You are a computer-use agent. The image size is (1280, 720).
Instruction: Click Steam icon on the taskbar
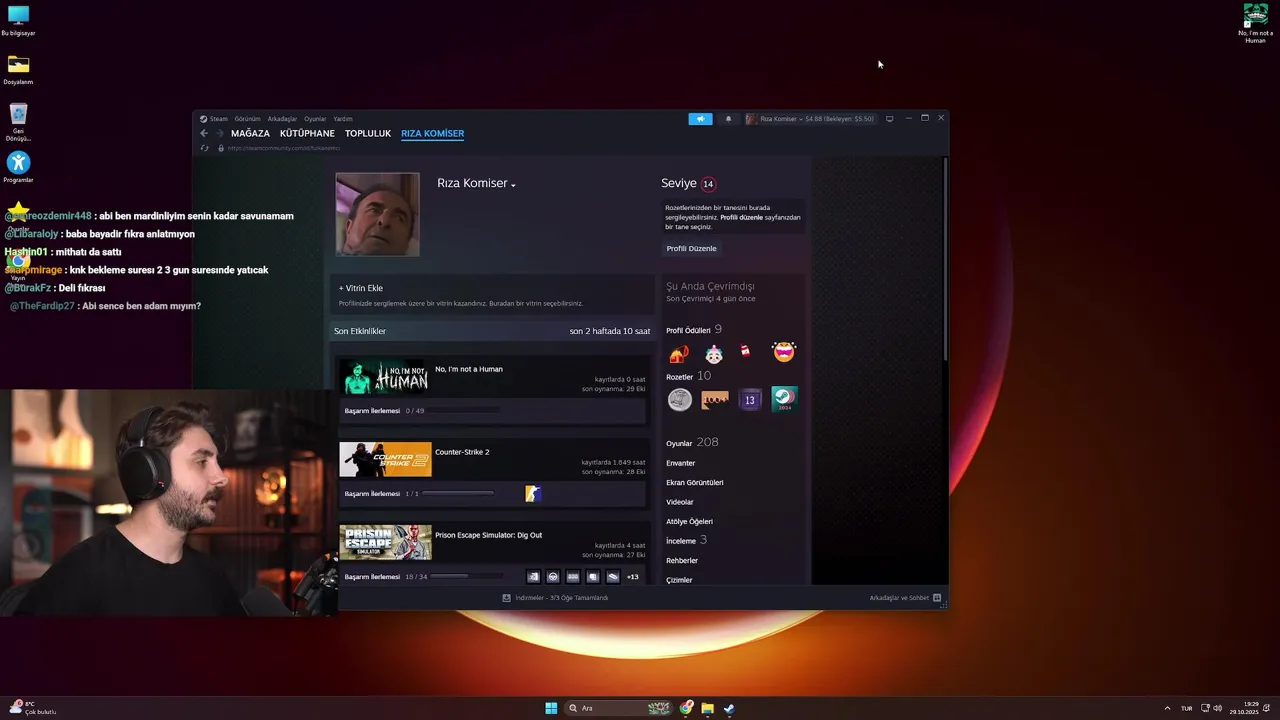(729, 708)
